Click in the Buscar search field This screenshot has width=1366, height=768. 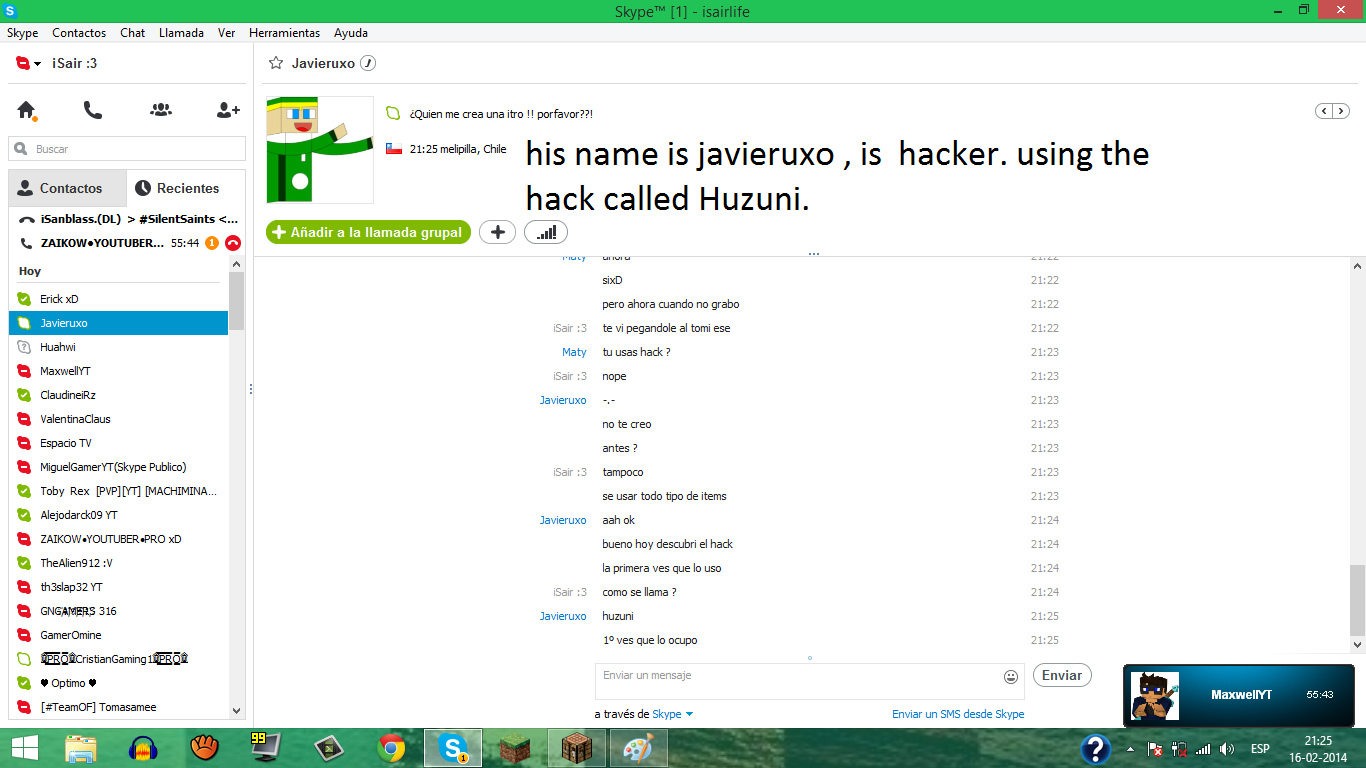coord(127,149)
